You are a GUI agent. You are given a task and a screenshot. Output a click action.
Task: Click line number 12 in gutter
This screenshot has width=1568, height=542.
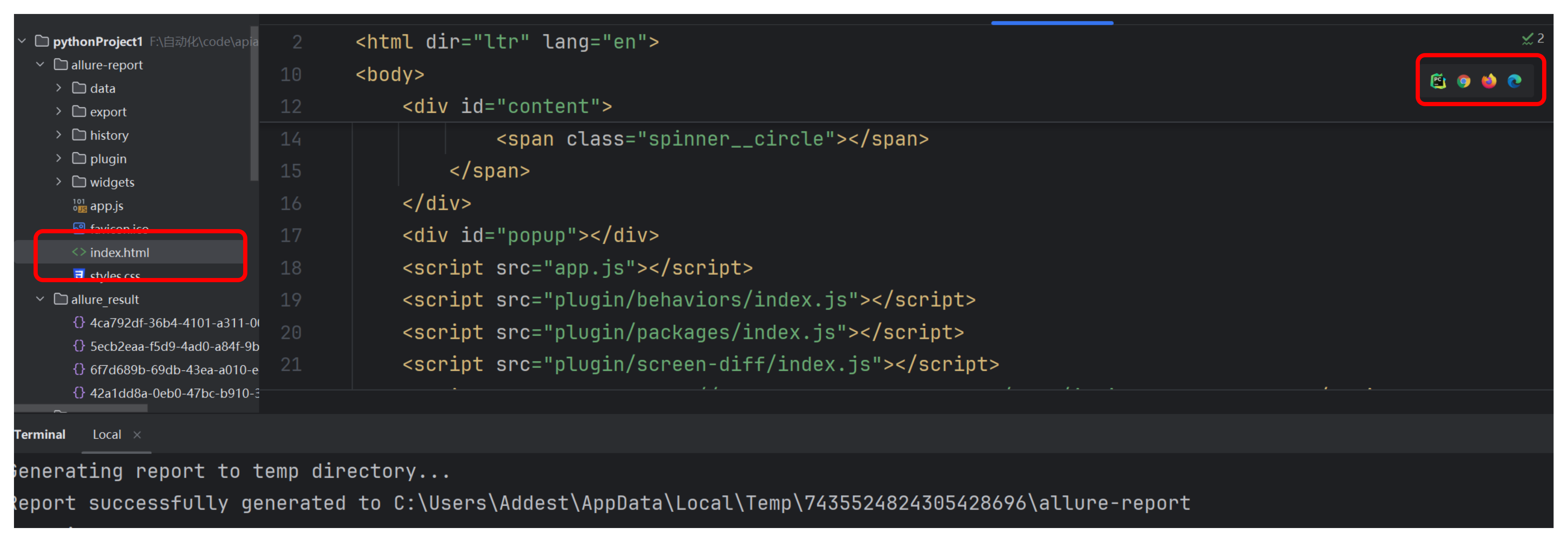click(x=291, y=107)
